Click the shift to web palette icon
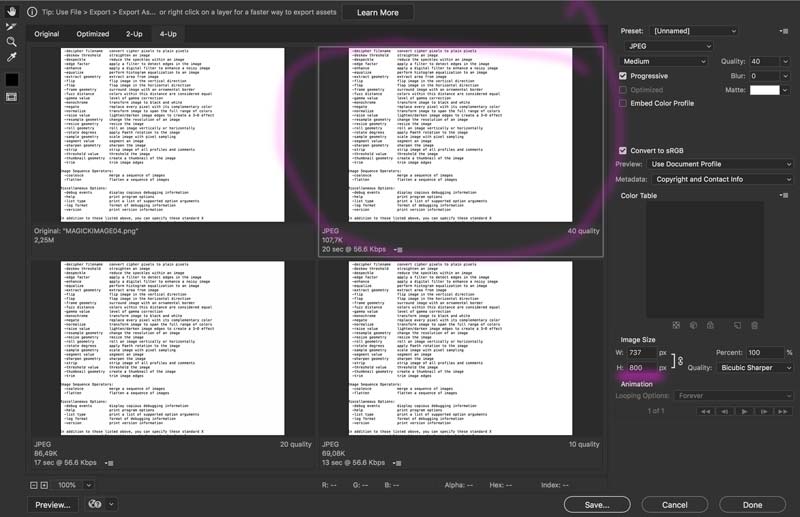The height and width of the screenshot is (517, 800). [x=693, y=325]
